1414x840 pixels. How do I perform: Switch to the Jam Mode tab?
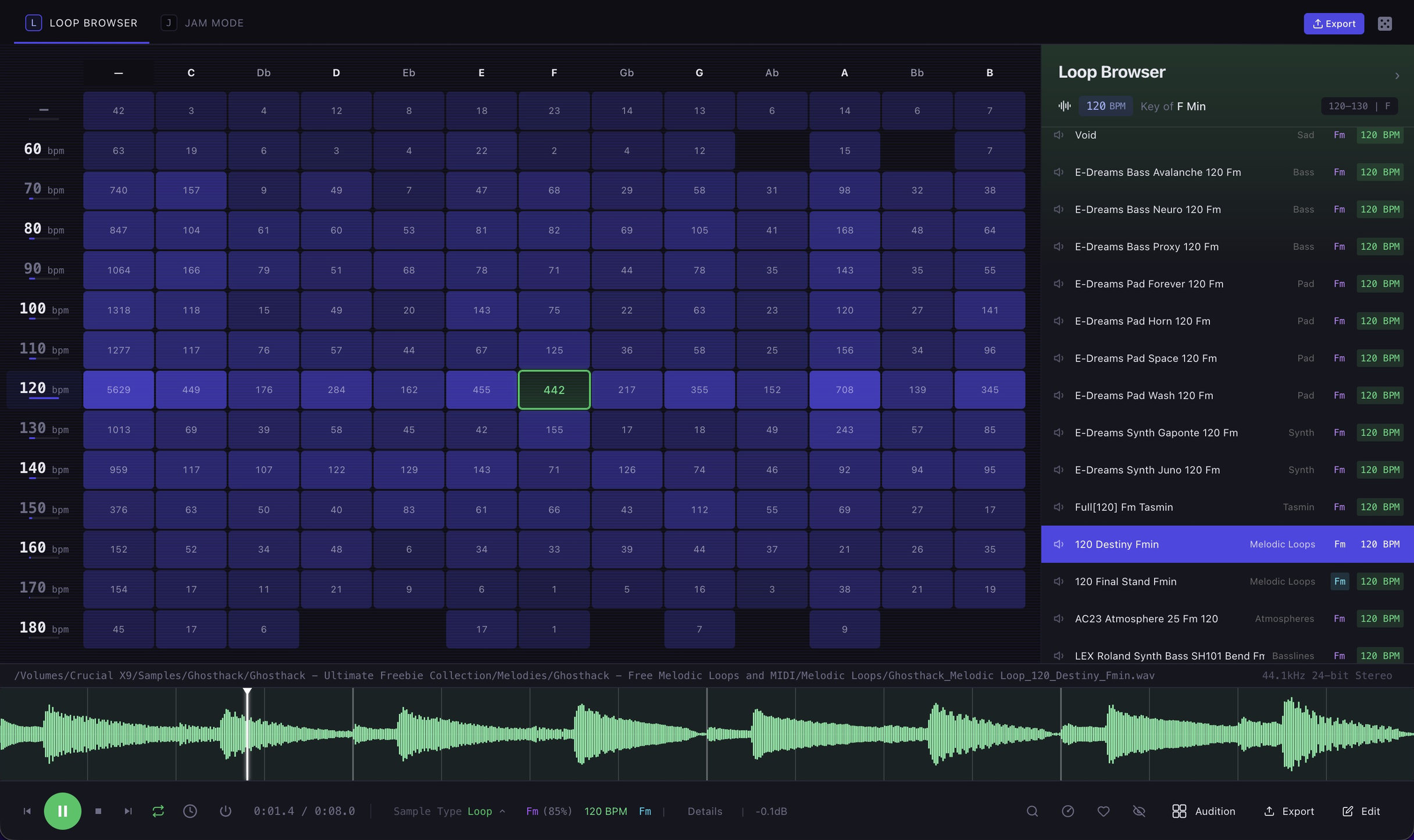202,23
